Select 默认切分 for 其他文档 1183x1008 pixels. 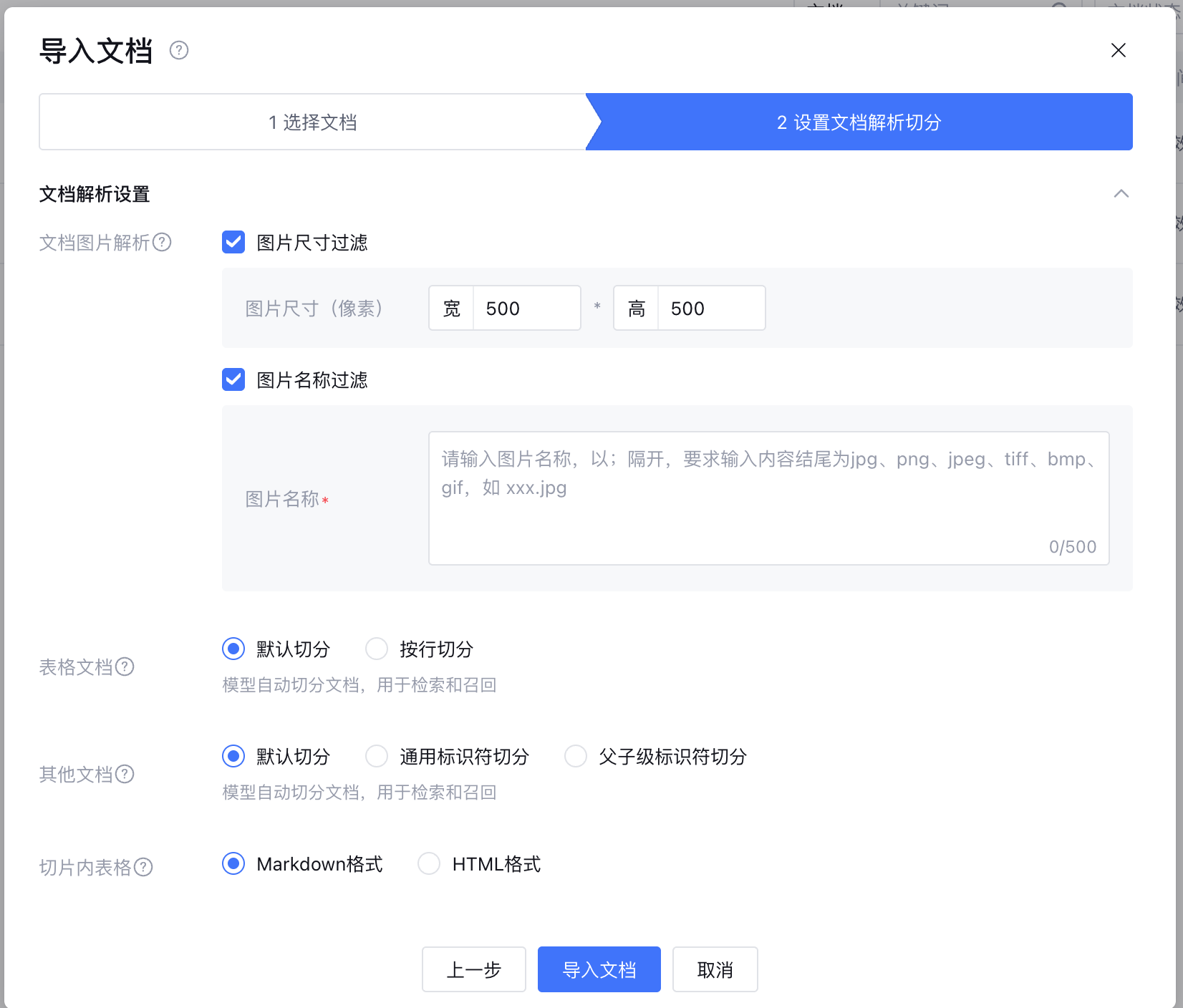coord(233,756)
